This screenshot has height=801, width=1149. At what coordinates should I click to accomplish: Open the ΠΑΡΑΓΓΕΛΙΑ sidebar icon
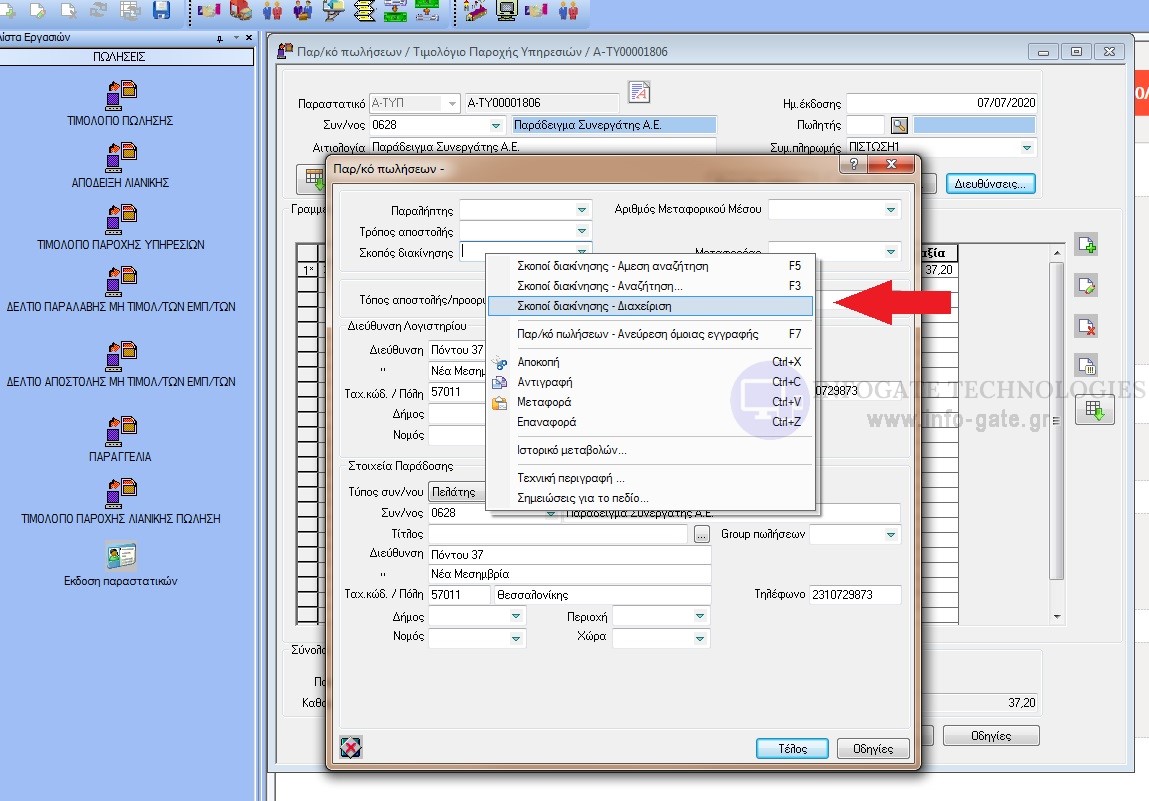click(x=121, y=430)
